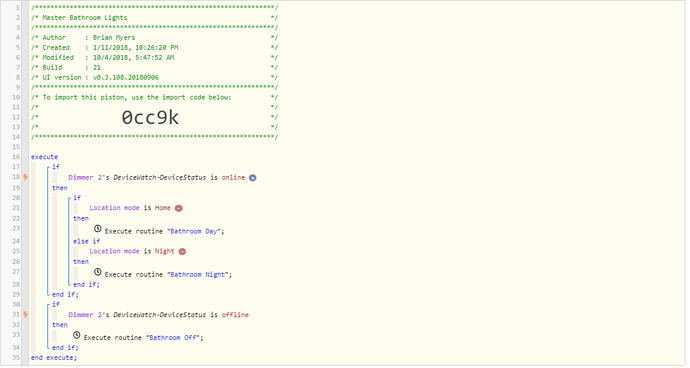Click clock icon before "Bathroom Off" routine
Screen dimensions: 690x368
77,335
